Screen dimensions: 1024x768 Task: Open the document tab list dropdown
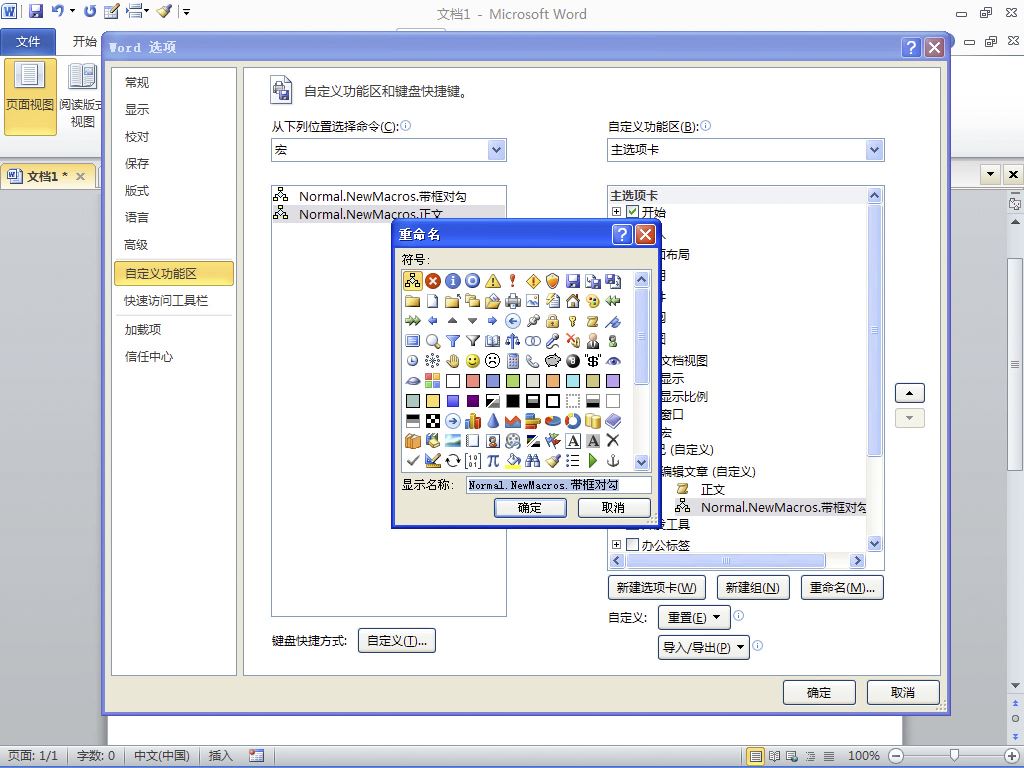pyautogui.click(x=991, y=174)
